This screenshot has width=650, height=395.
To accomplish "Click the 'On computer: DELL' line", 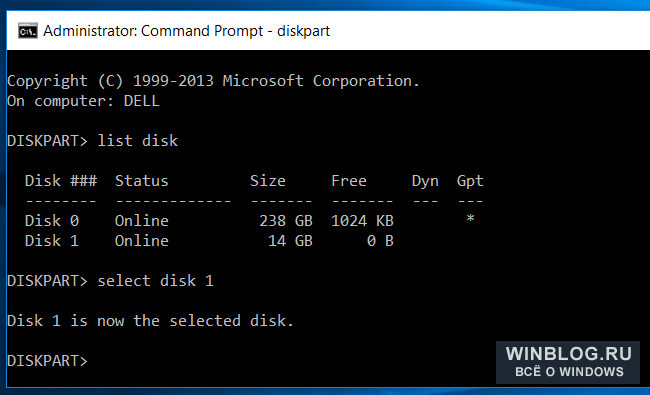I will [x=83, y=101].
